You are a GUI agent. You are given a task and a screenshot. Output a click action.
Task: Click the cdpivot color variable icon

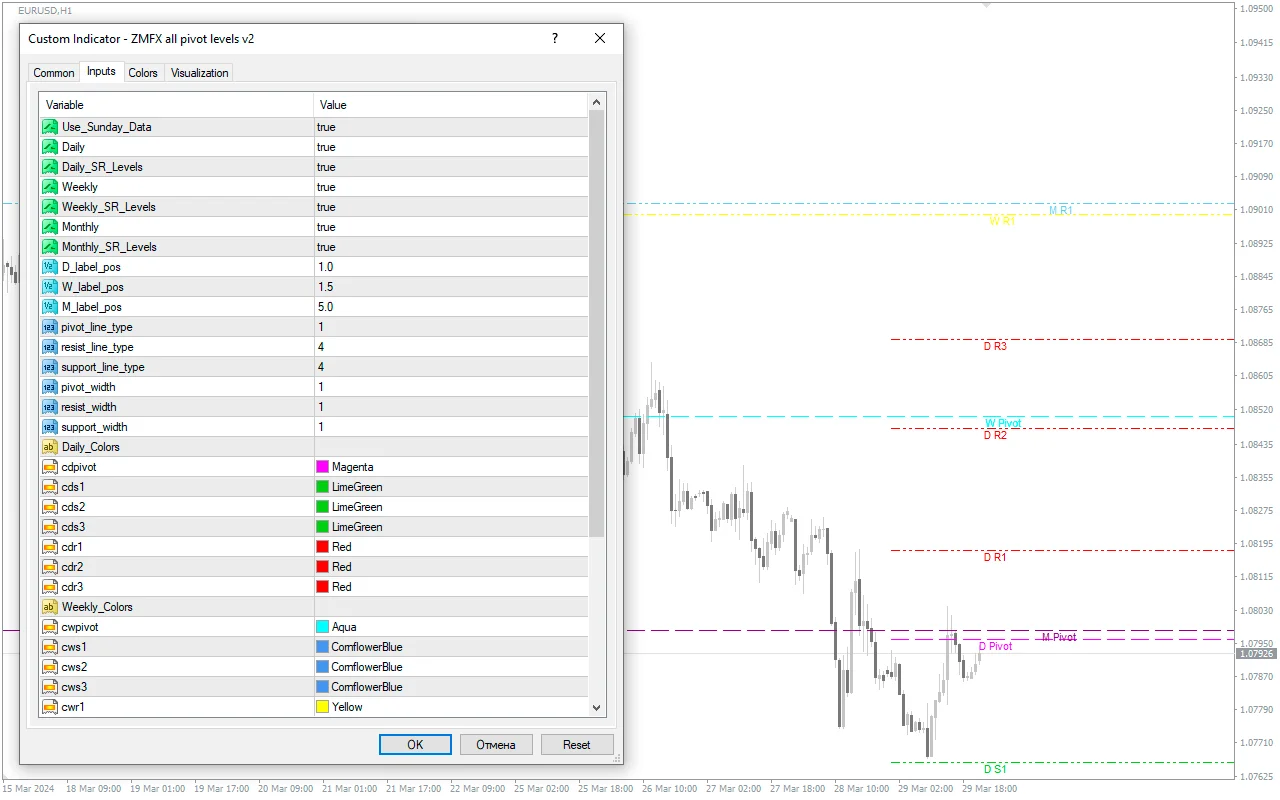click(50, 467)
